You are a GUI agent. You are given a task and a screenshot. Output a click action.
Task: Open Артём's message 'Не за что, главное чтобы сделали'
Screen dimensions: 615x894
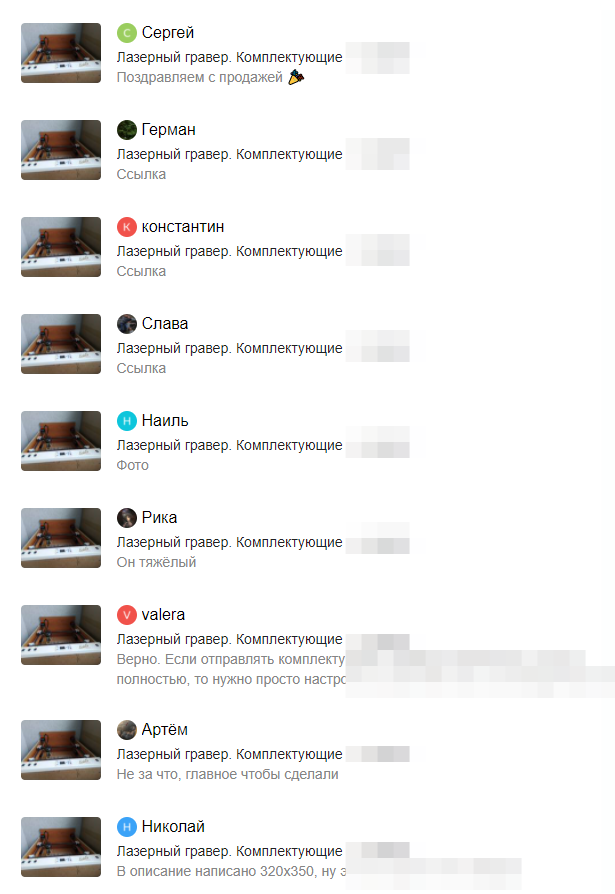(x=227, y=774)
